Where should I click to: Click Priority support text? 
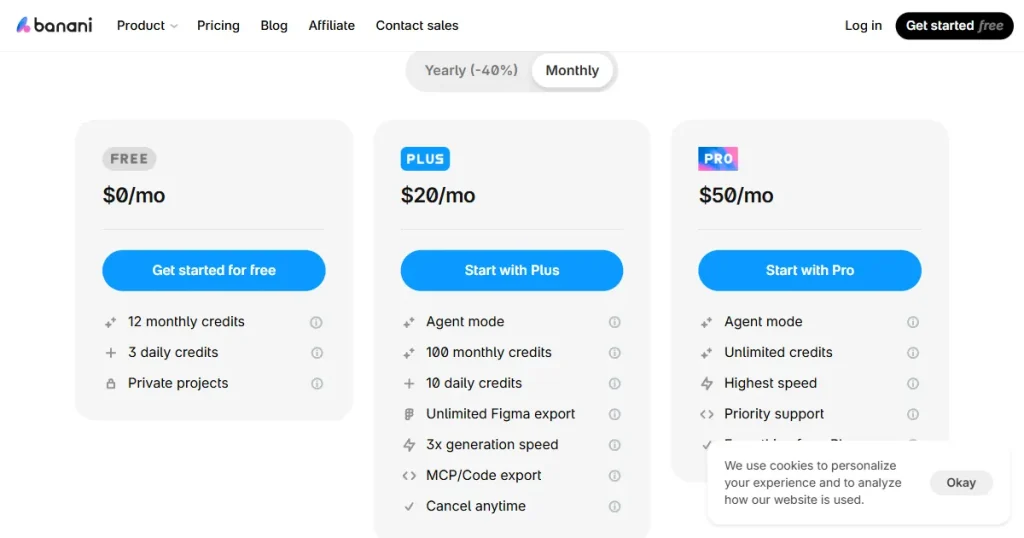774,414
